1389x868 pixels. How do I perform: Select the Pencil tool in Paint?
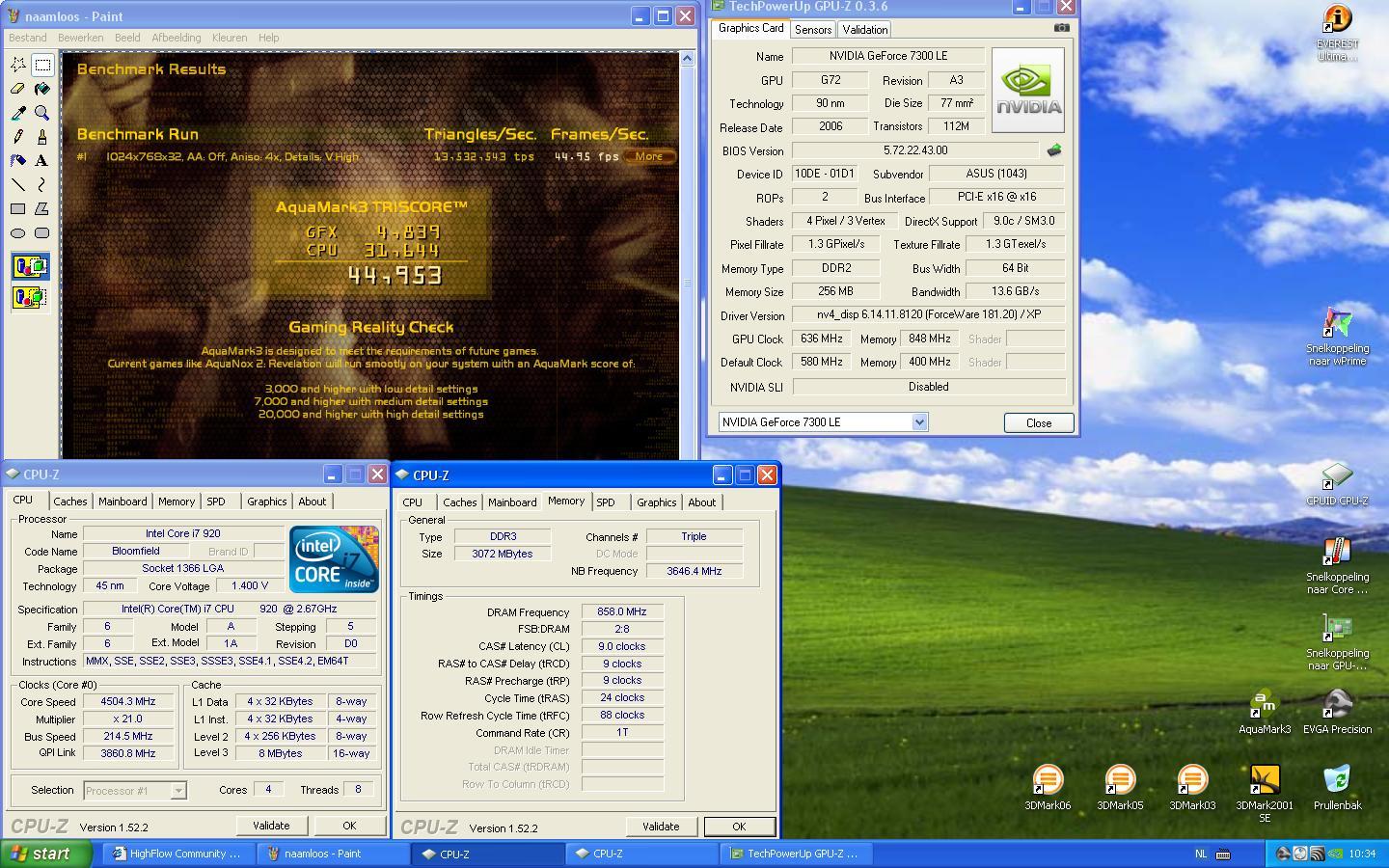(18, 137)
